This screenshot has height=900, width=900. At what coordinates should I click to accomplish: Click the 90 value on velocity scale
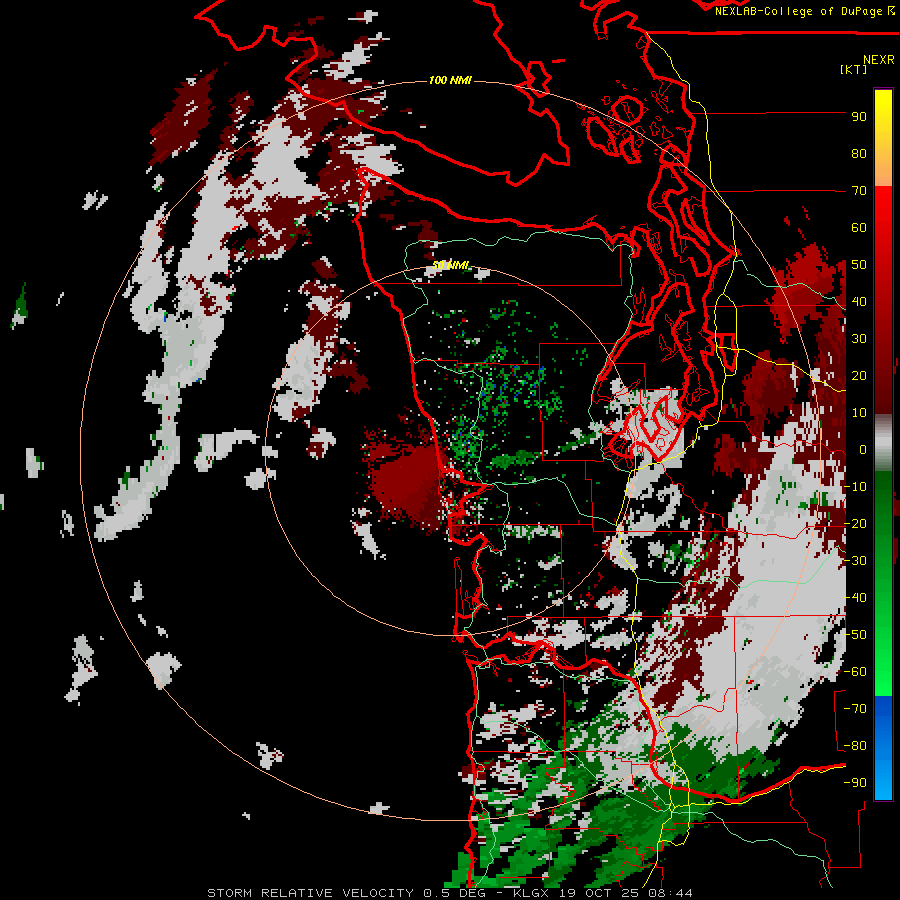[x=859, y=117]
